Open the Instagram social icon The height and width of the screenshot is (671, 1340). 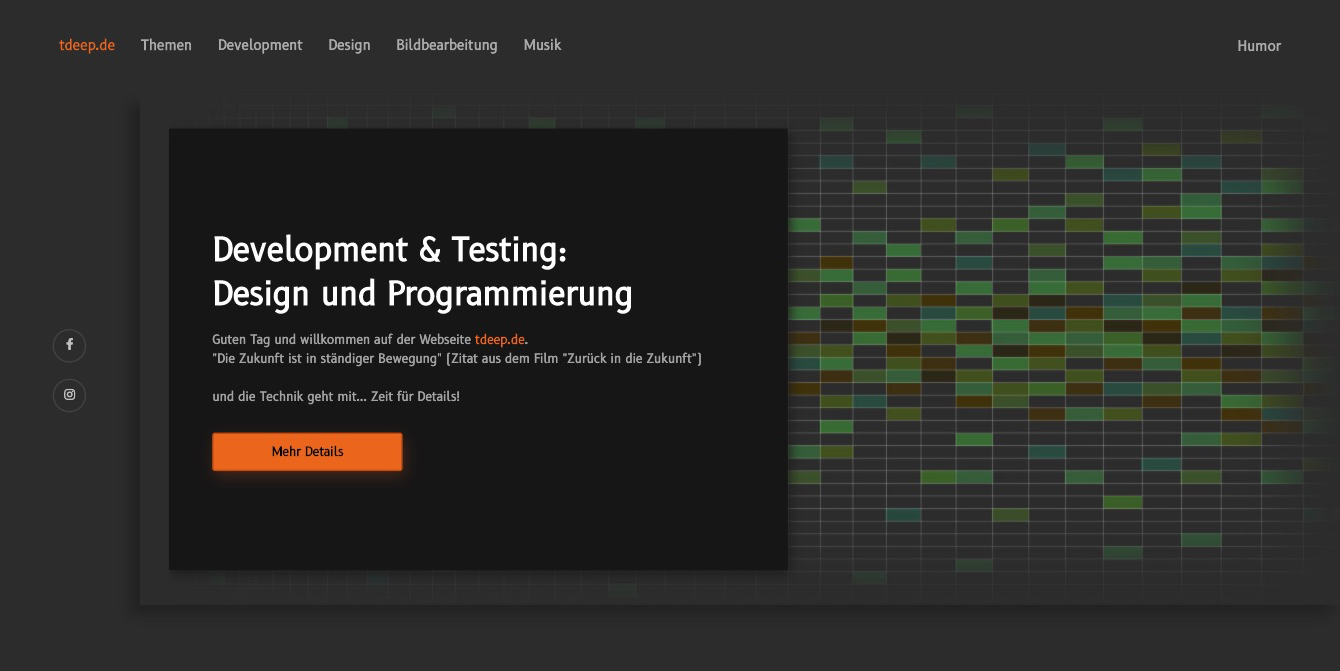(x=69, y=395)
